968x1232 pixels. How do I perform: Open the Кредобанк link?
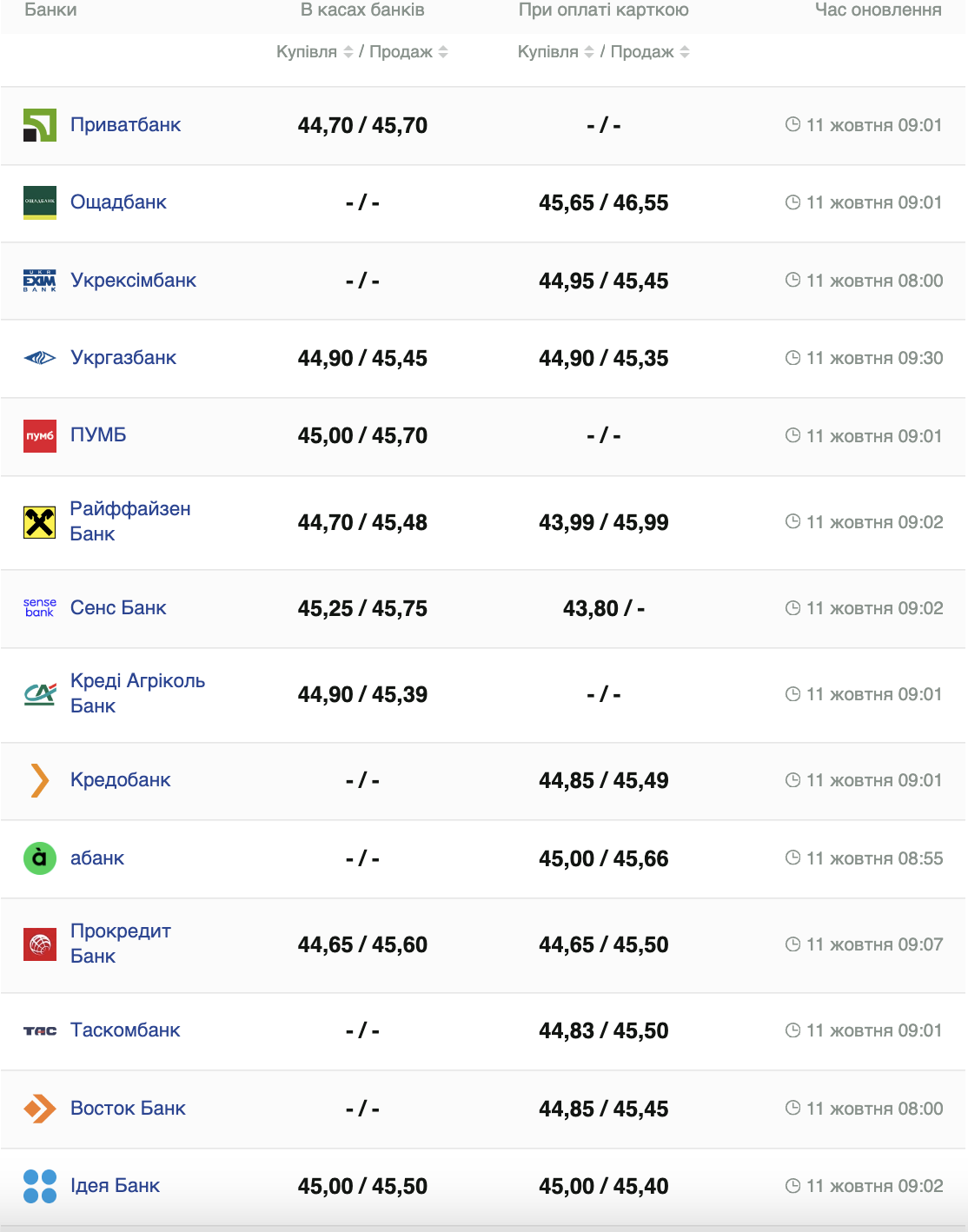(x=120, y=780)
